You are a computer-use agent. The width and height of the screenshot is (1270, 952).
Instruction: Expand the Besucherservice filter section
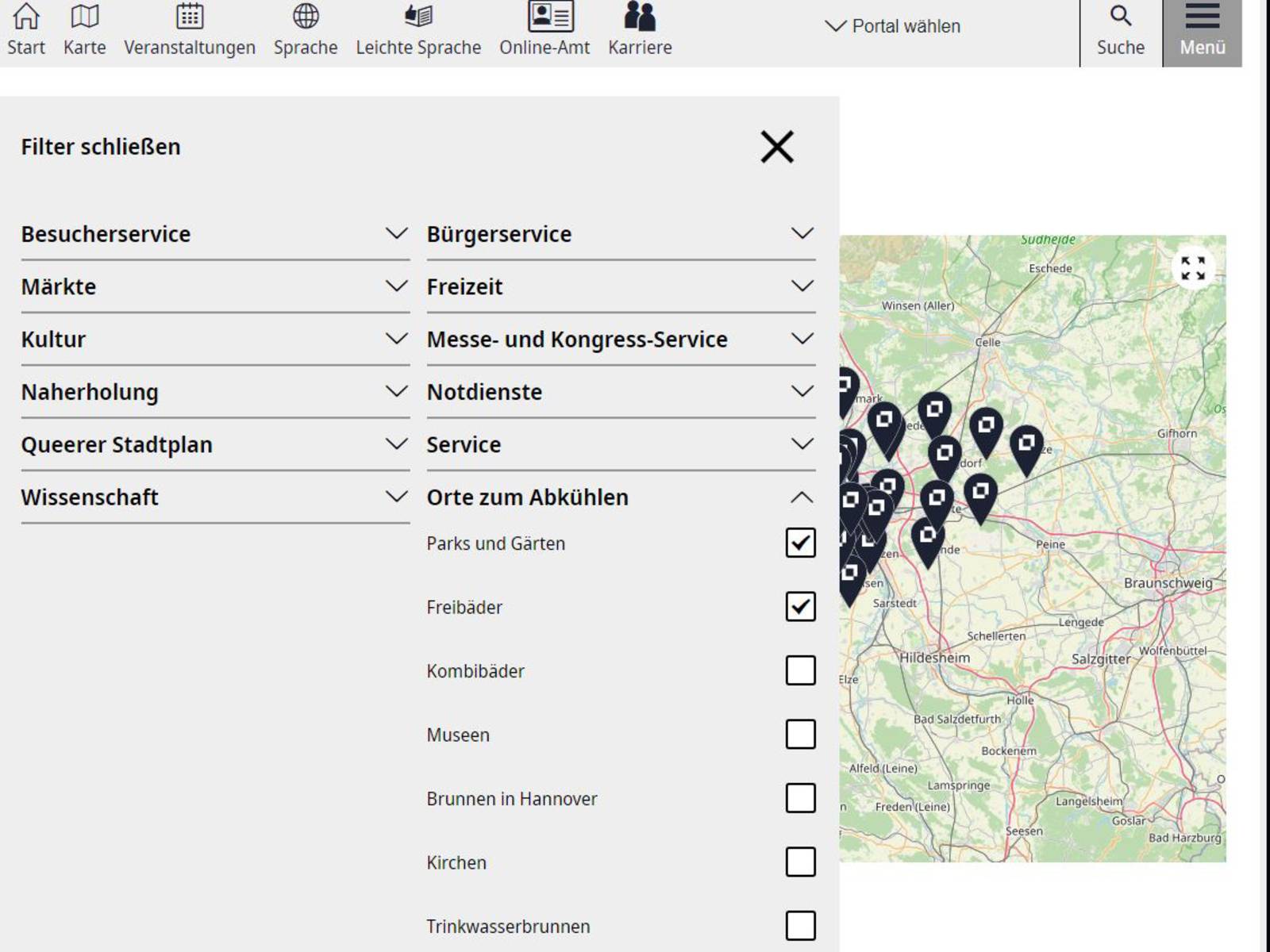coord(215,234)
